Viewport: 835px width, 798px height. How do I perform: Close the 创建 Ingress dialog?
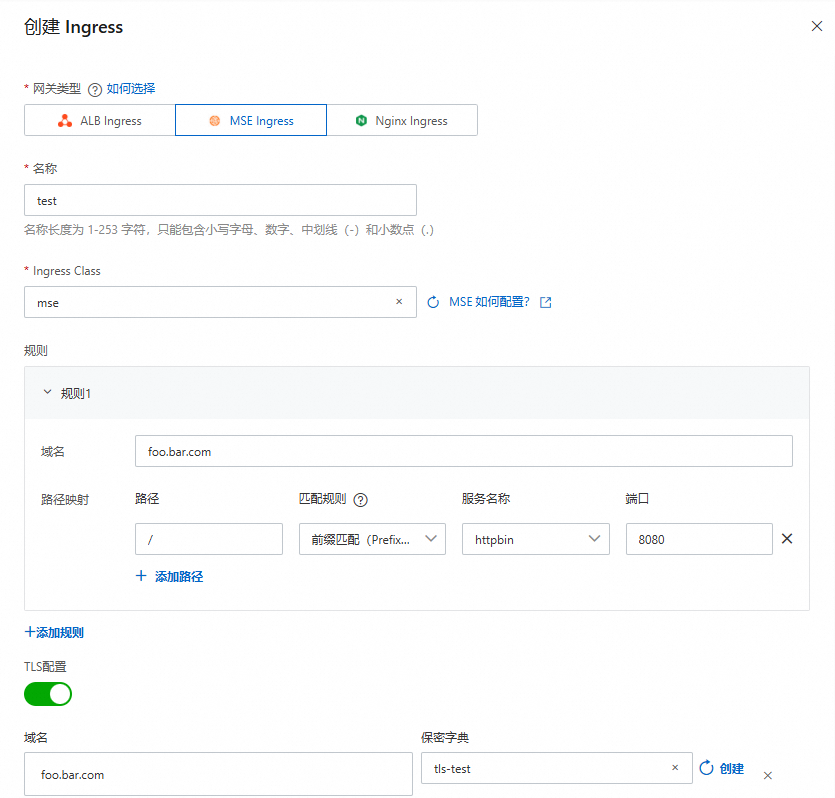pos(816,26)
